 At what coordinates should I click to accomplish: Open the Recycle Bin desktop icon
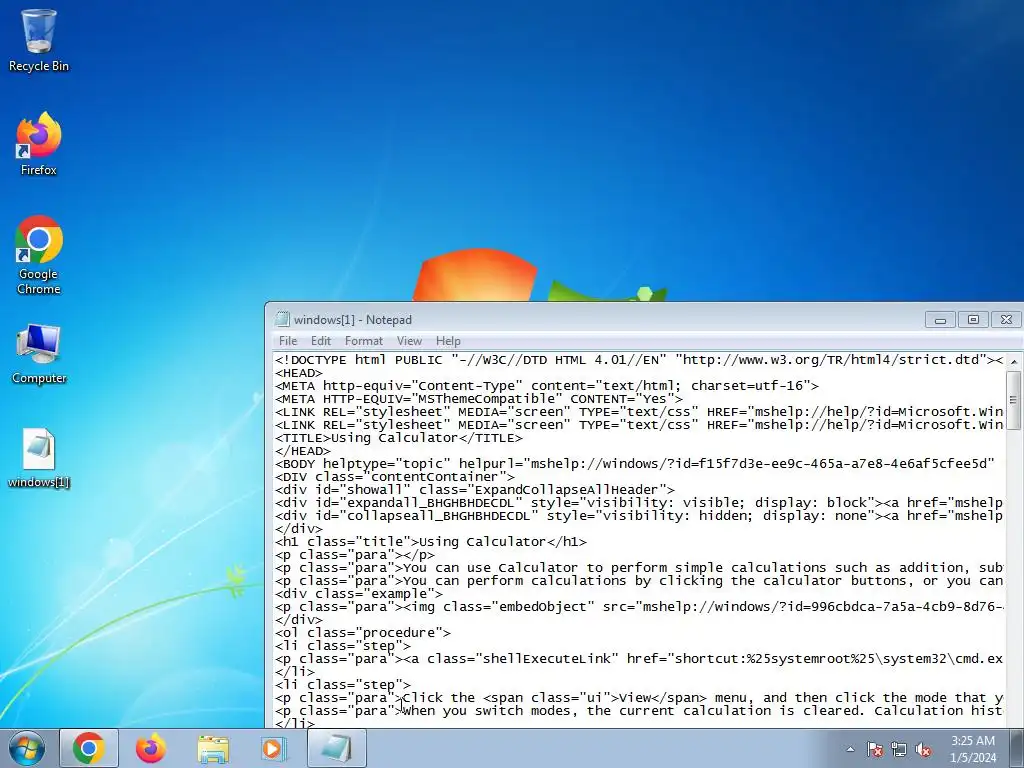(x=39, y=39)
